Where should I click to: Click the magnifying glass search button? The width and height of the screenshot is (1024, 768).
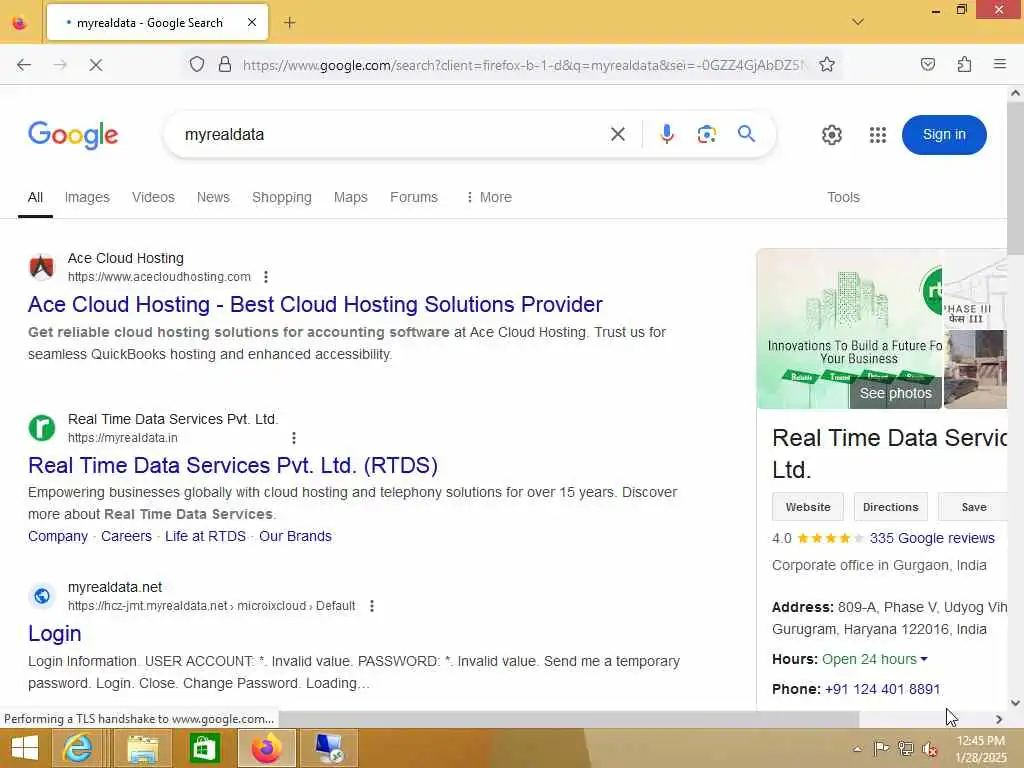[746, 134]
